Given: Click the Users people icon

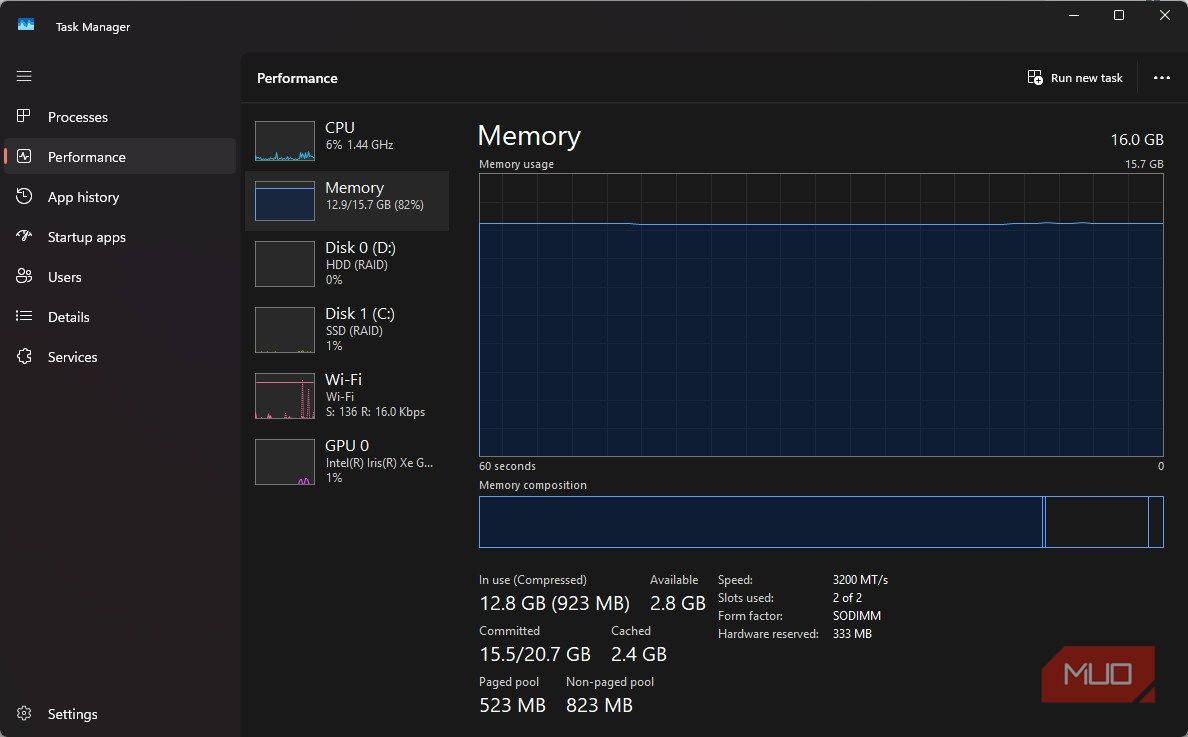Looking at the screenshot, I should tap(24, 276).
